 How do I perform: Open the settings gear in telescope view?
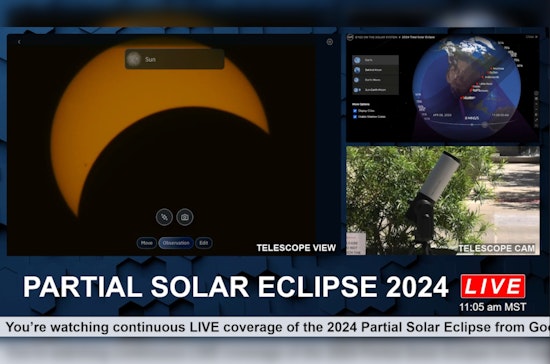pyautogui.click(x=330, y=42)
